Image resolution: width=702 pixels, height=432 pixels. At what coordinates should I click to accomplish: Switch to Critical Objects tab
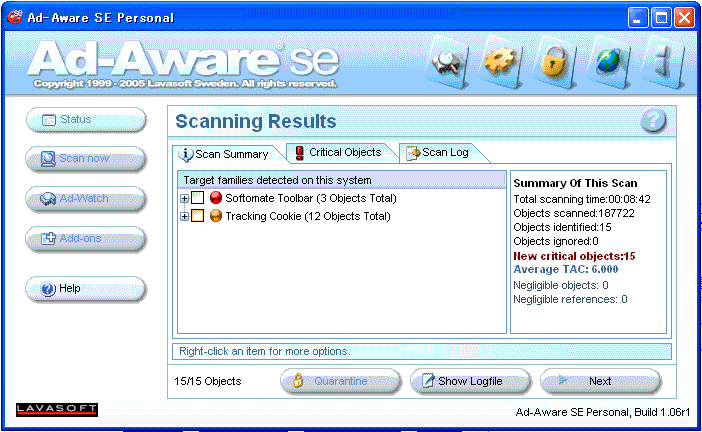click(340, 153)
